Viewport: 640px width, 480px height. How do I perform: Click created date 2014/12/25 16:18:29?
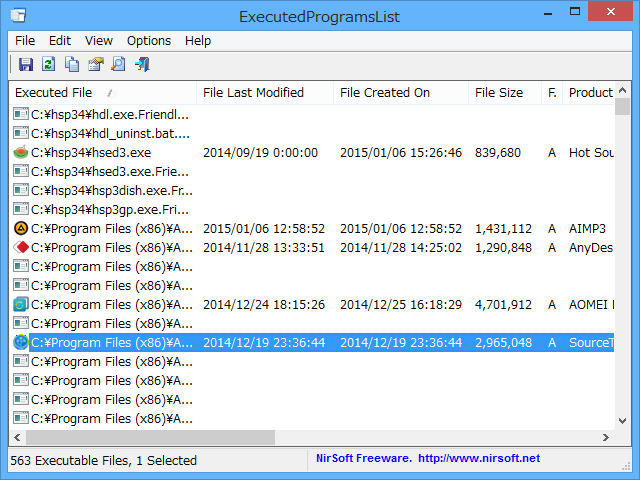401,304
